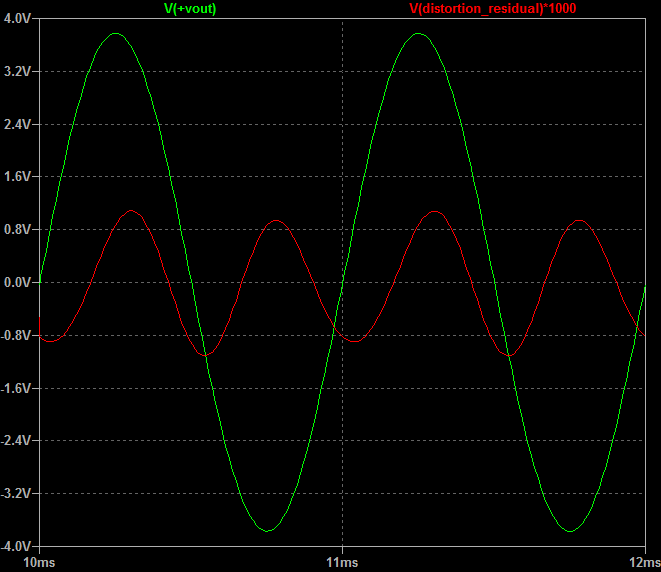
Task: Click the 4.0V vertical axis label
Action: 17,19
